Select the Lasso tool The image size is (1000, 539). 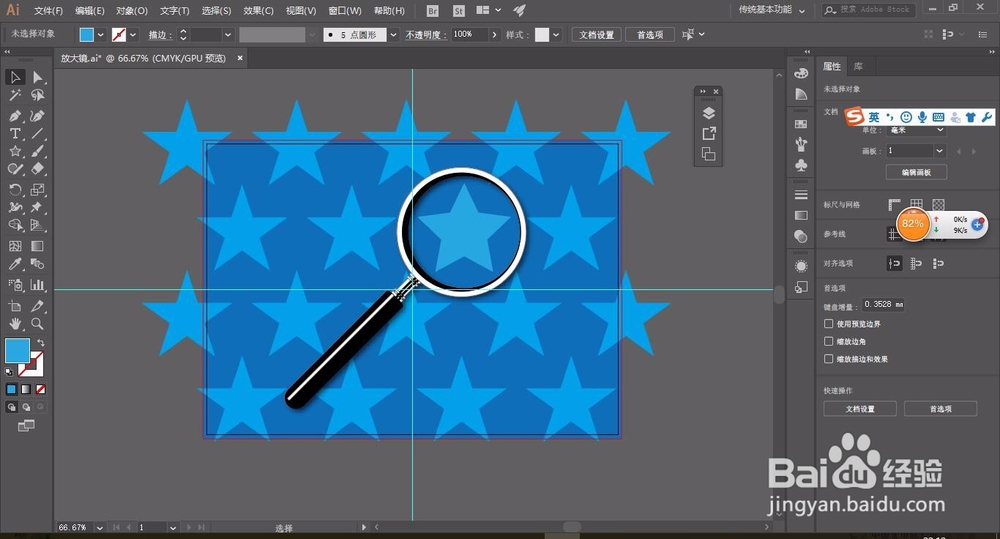pos(38,95)
